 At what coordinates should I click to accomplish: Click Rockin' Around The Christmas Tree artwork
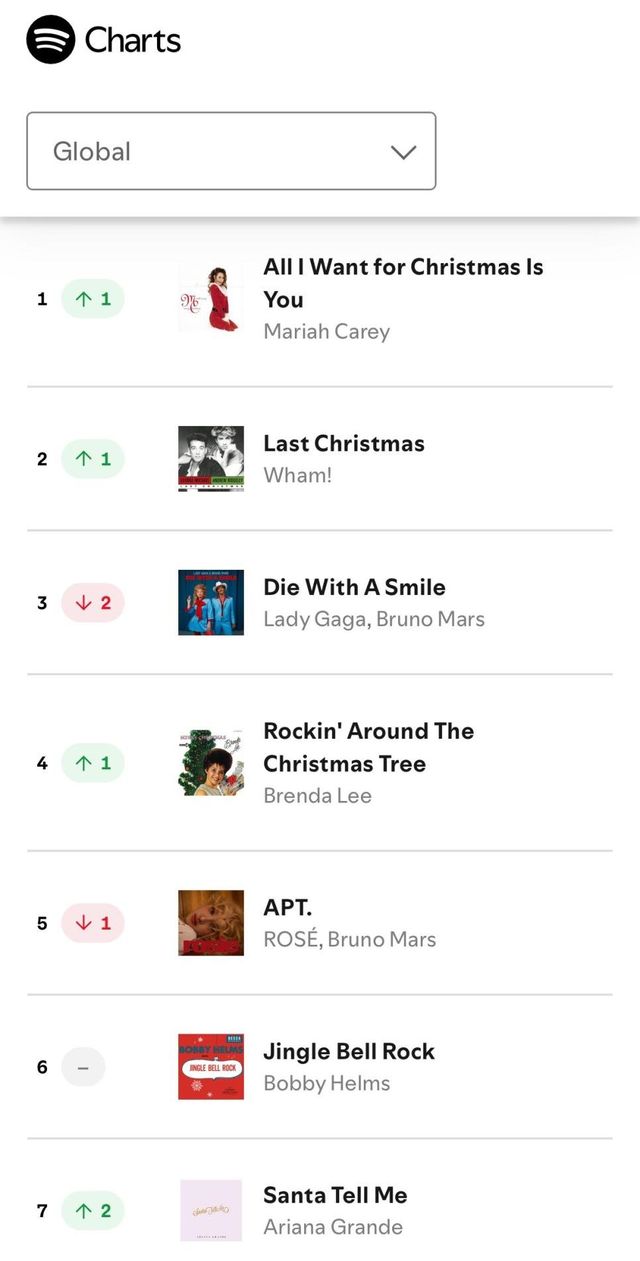coord(210,763)
